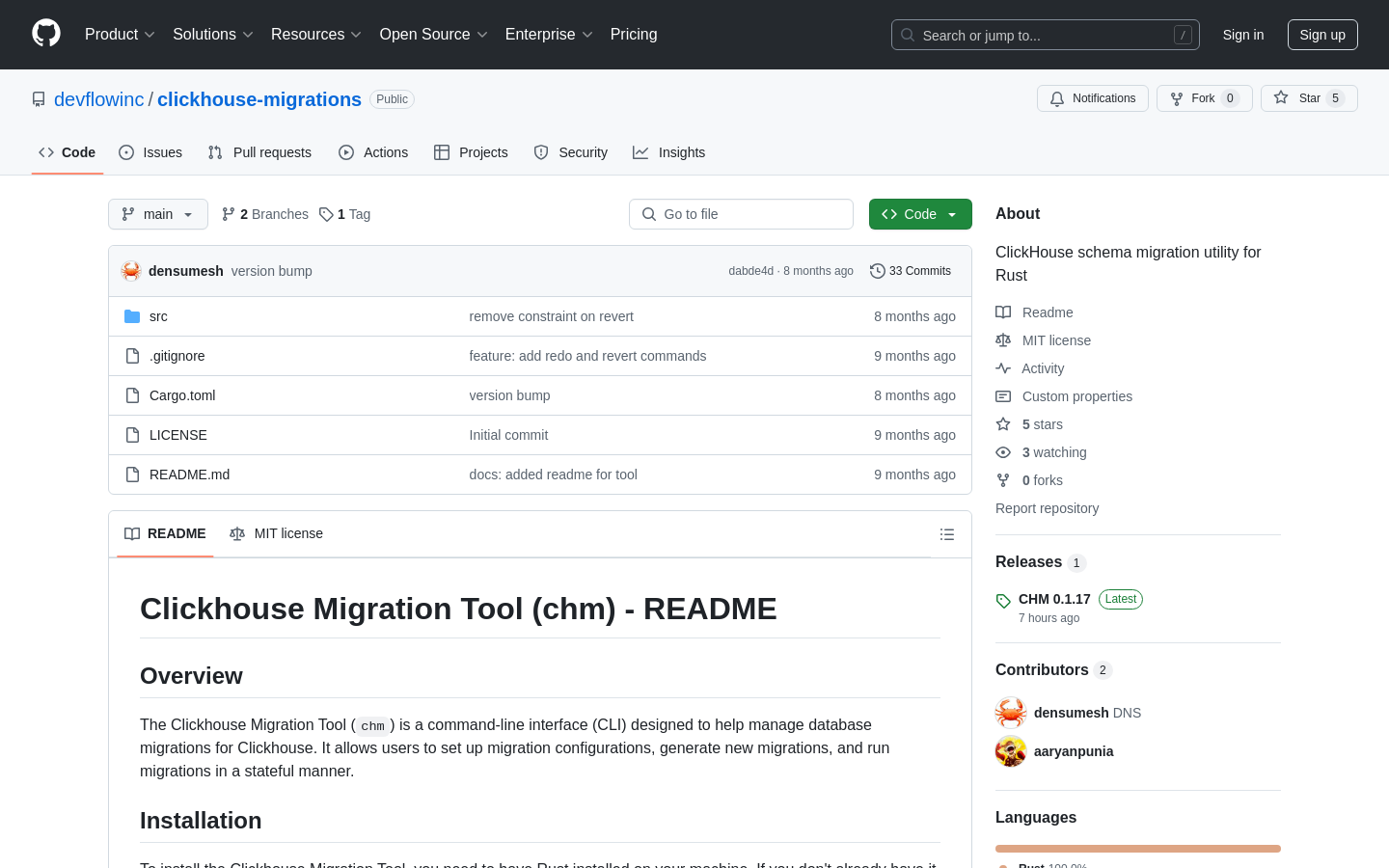The width and height of the screenshot is (1389, 868).
Task: Open the clickhouse-migrations repo link
Action: click(259, 99)
